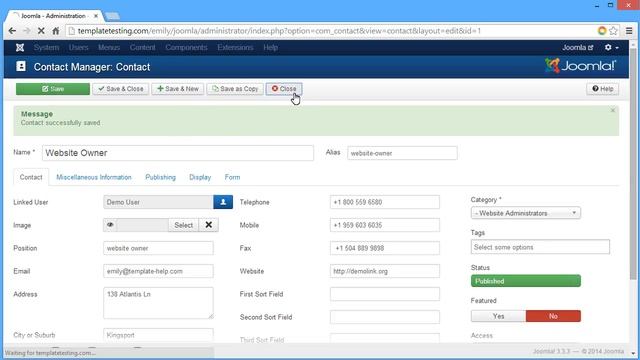
Task: Click the page vertical scrollbar
Action: pos(633,163)
